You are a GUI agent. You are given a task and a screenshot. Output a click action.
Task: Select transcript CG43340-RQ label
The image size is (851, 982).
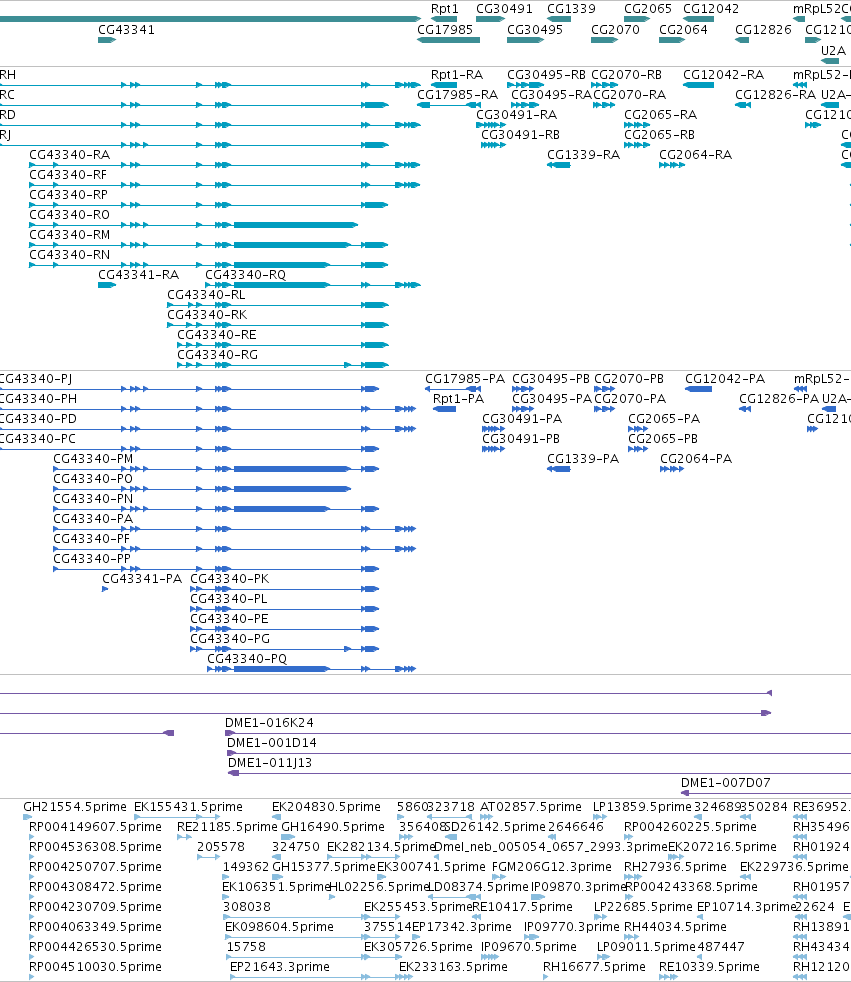[245, 275]
